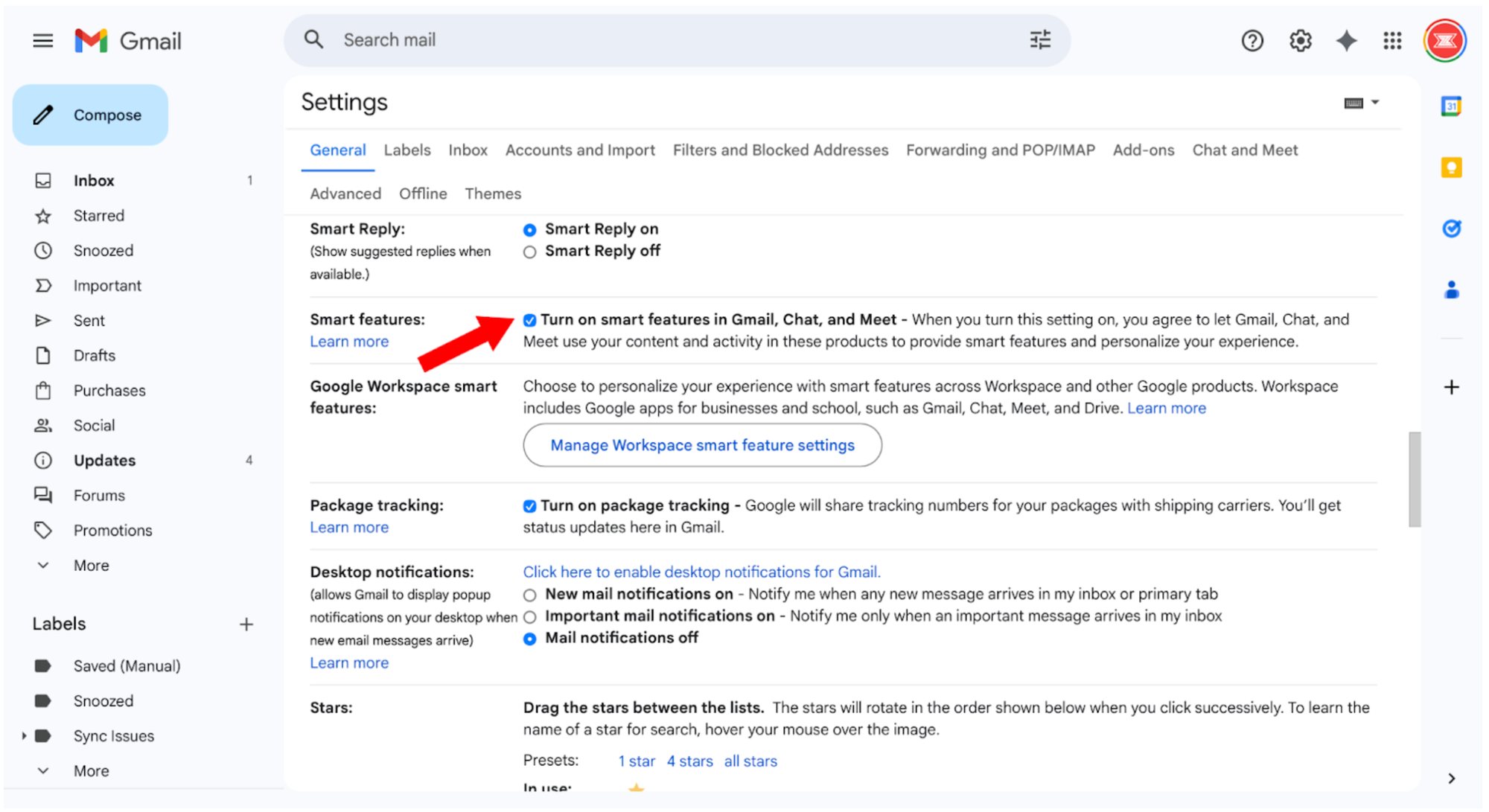
Task: Open the Gemini sparkle icon
Action: coord(1346,41)
